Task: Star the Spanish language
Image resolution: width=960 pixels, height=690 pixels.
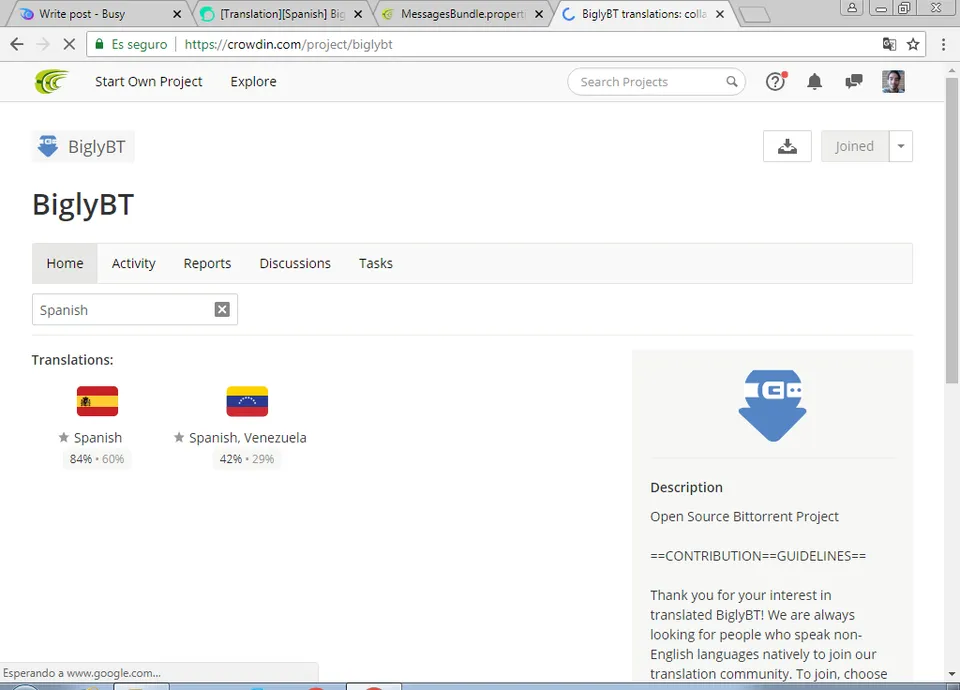Action: (64, 437)
